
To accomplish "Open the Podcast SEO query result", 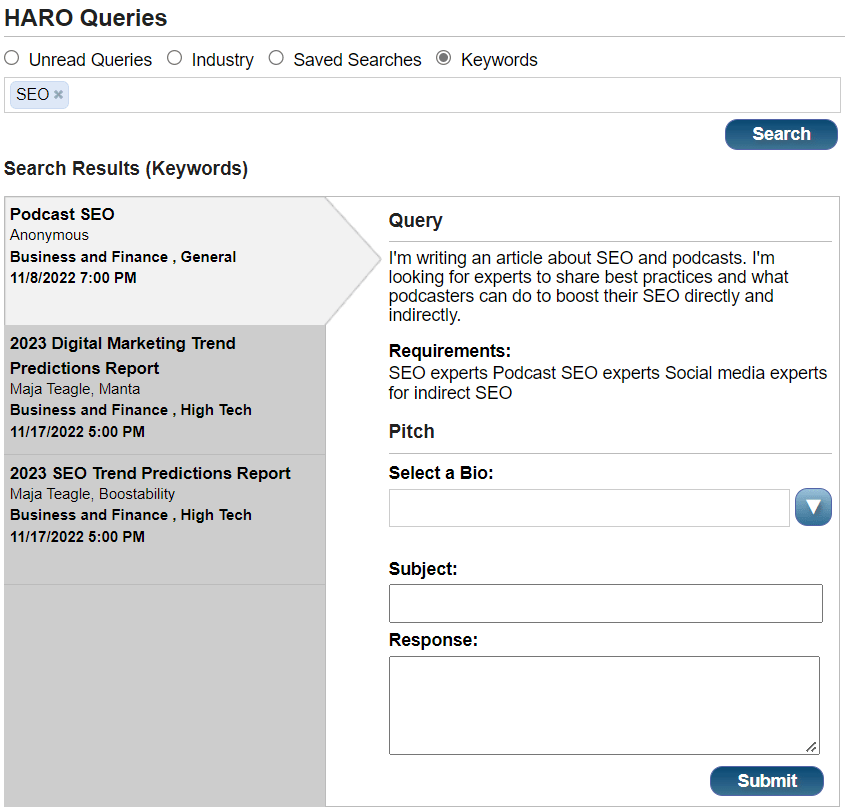I will 165,261.
